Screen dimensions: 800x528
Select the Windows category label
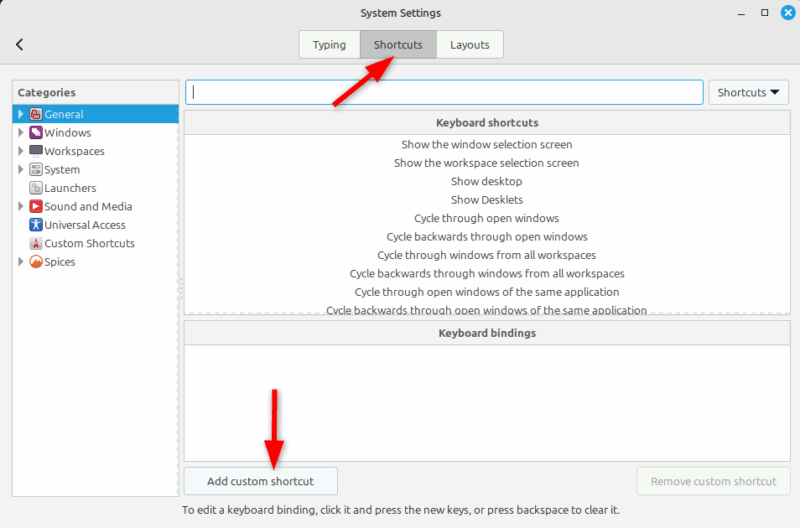tap(68, 133)
